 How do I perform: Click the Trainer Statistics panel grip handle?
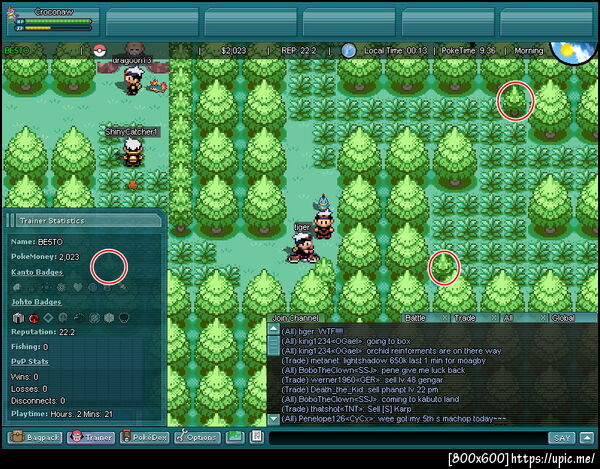point(10,221)
